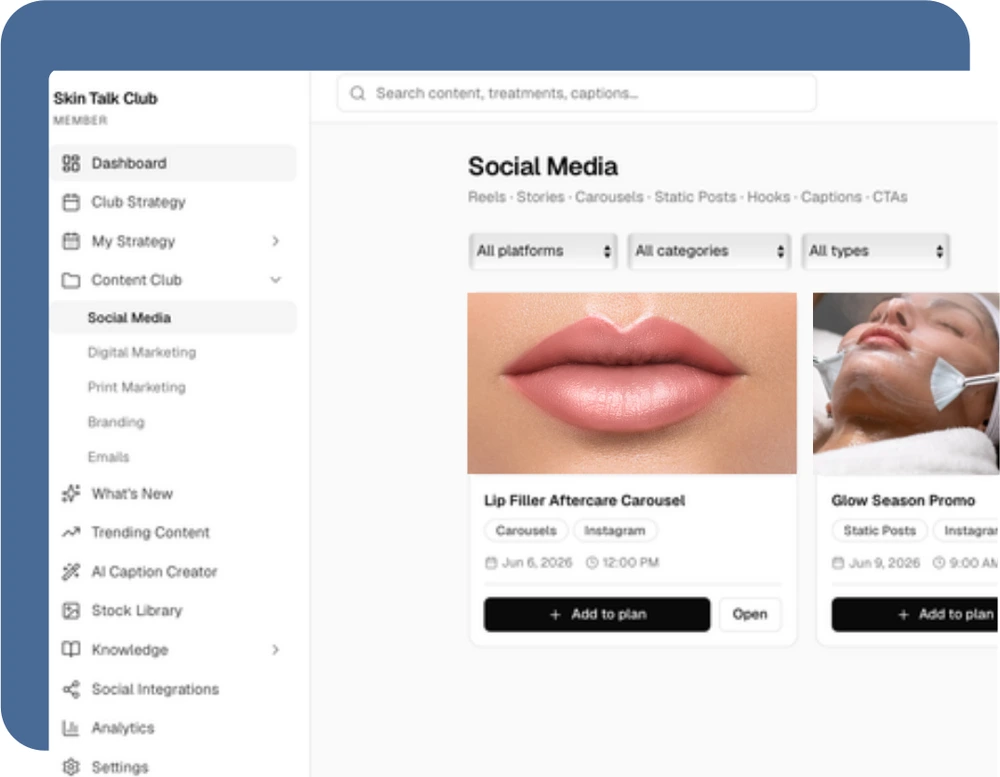This screenshot has height=777, width=1000.
Task: Click the Club Strategy calendar icon
Action: (71, 202)
